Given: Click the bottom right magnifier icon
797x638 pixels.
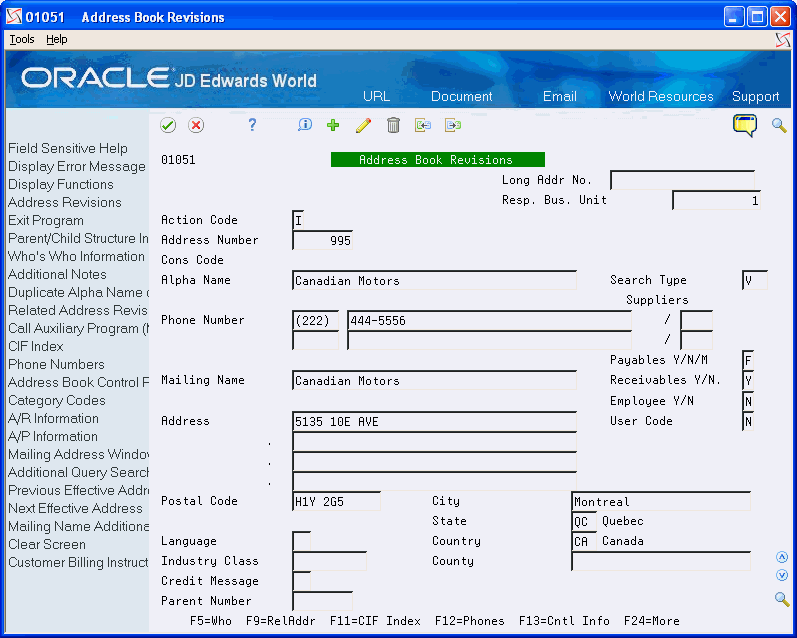Looking at the screenshot, I should [782, 599].
